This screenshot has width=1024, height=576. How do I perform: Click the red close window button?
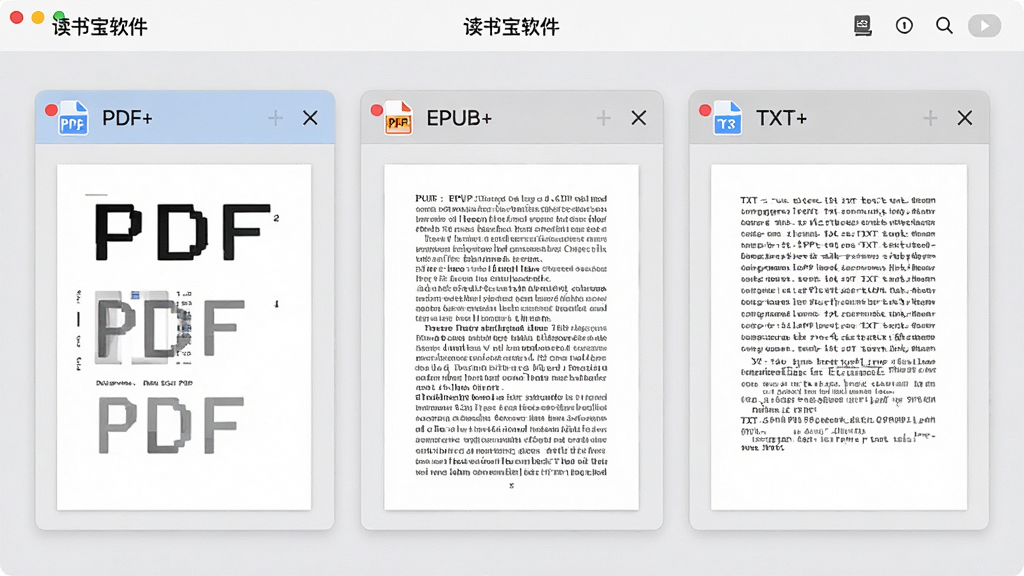(17, 18)
